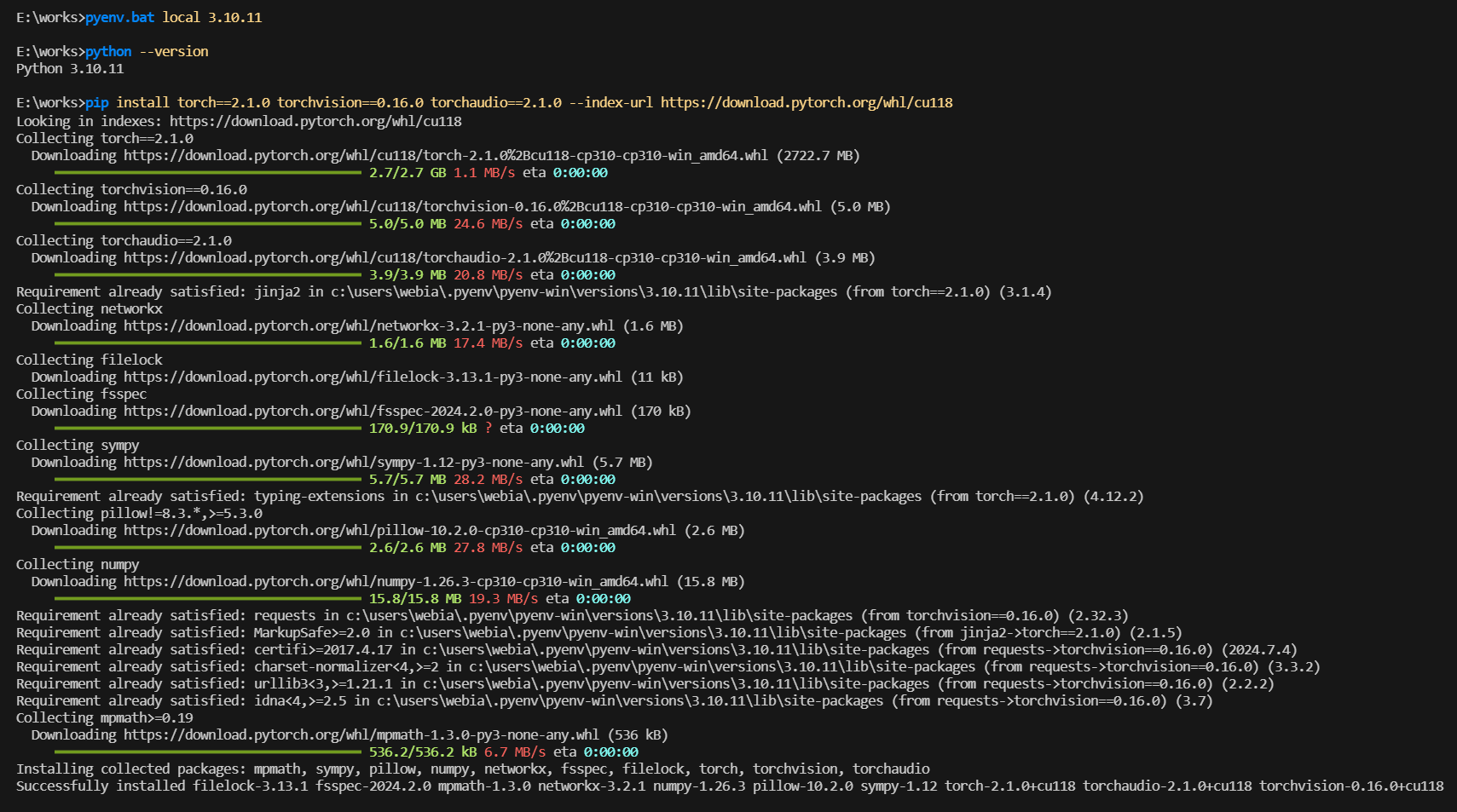Click the '1.1 MB/s' download speed value
This screenshot has height=812, width=1457.
click(x=484, y=172)
